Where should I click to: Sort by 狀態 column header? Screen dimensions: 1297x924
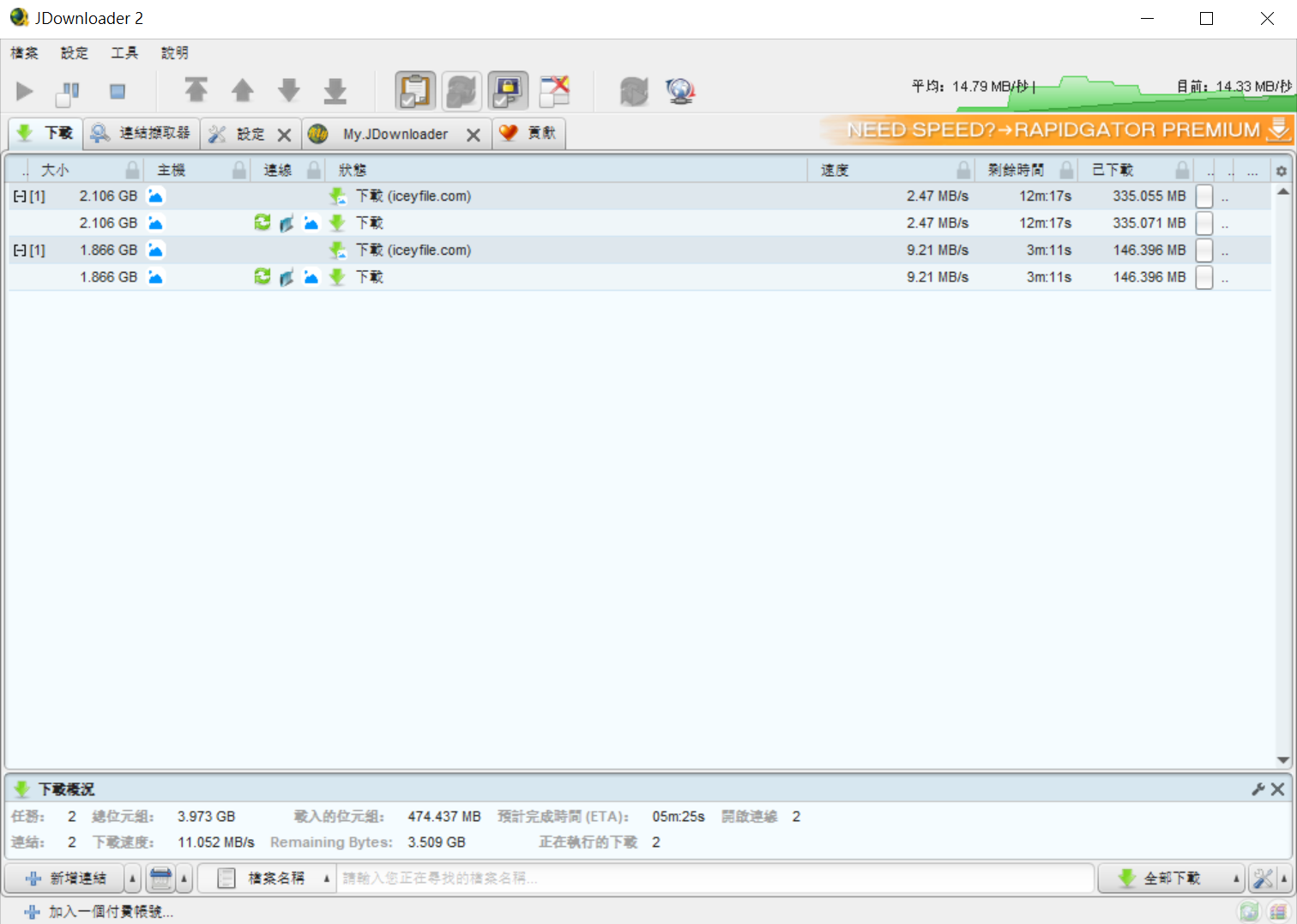pos(566,170)
